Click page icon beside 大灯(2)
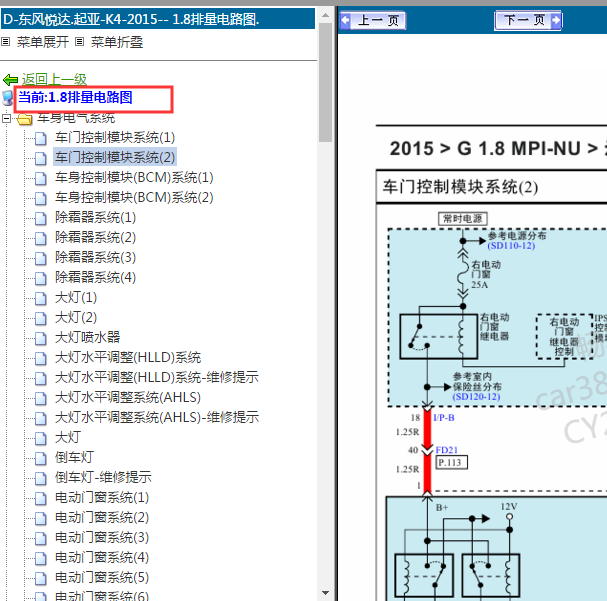The height and width of the screenshot is (601, 607). [x=41, y=318]
